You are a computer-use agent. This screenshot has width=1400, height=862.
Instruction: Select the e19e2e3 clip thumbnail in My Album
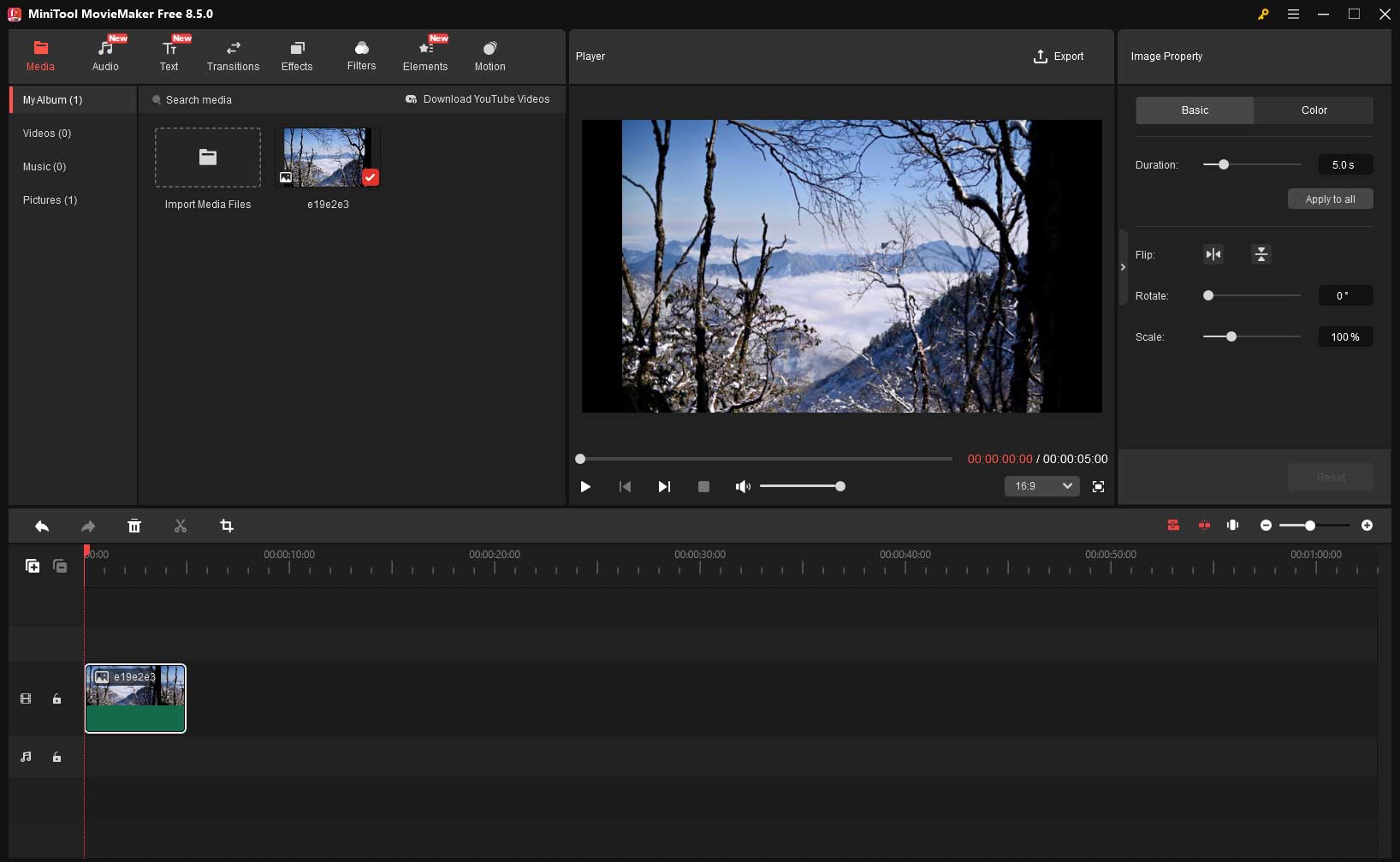click(x=327, y=157)
